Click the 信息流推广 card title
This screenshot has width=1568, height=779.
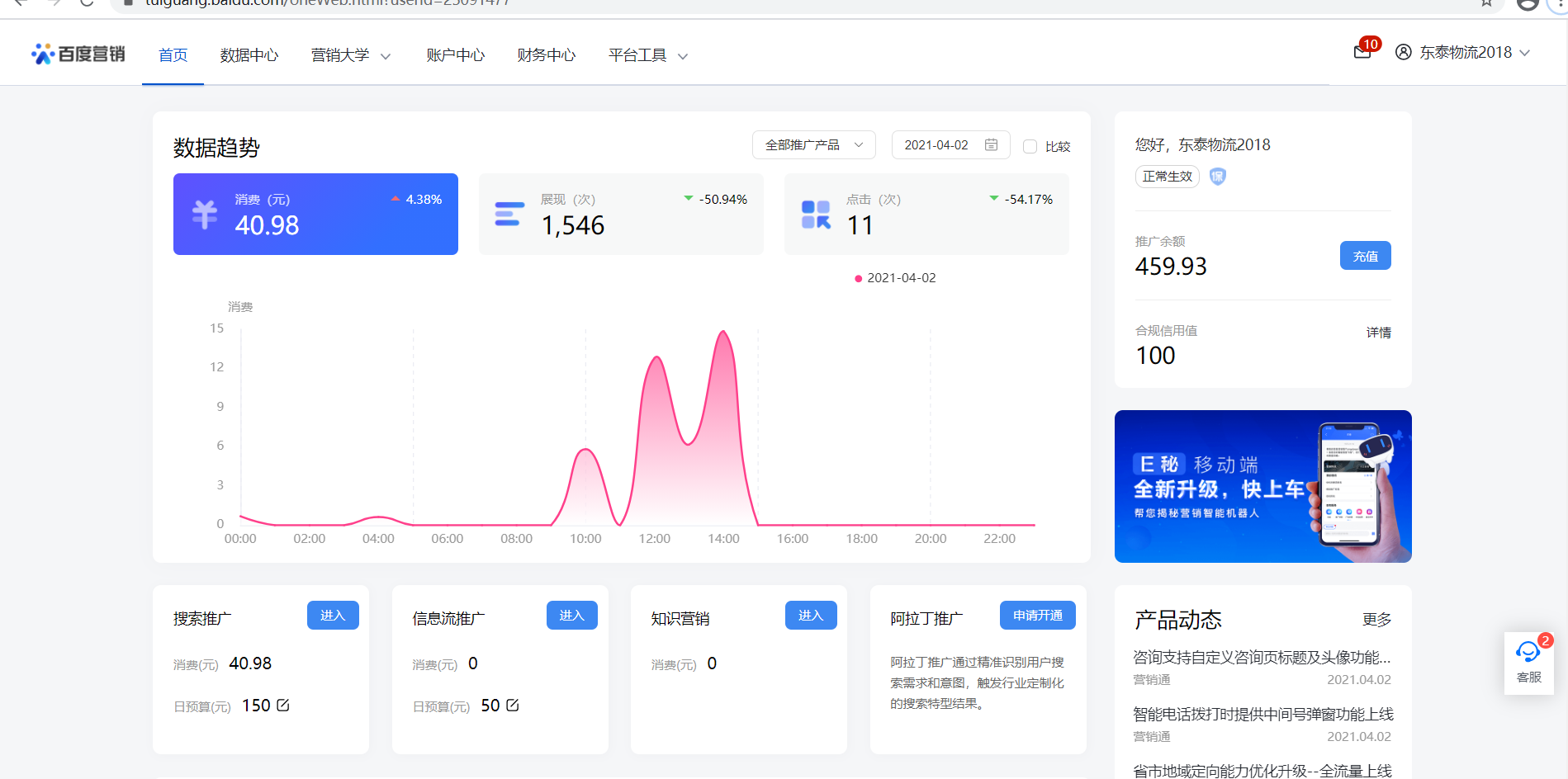tap(448, 618)
